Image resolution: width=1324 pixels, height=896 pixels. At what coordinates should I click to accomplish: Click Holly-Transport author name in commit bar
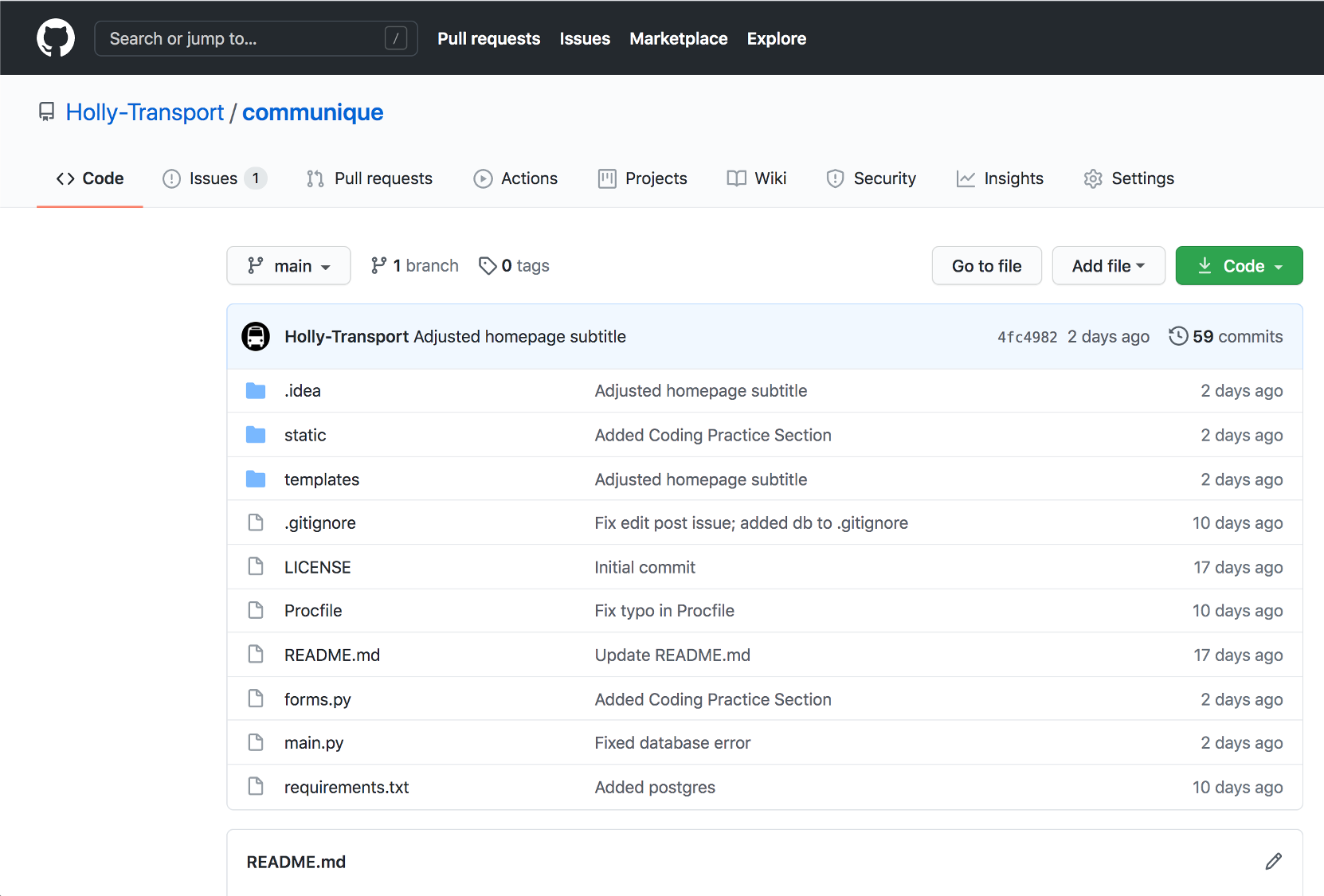[347, 336]
